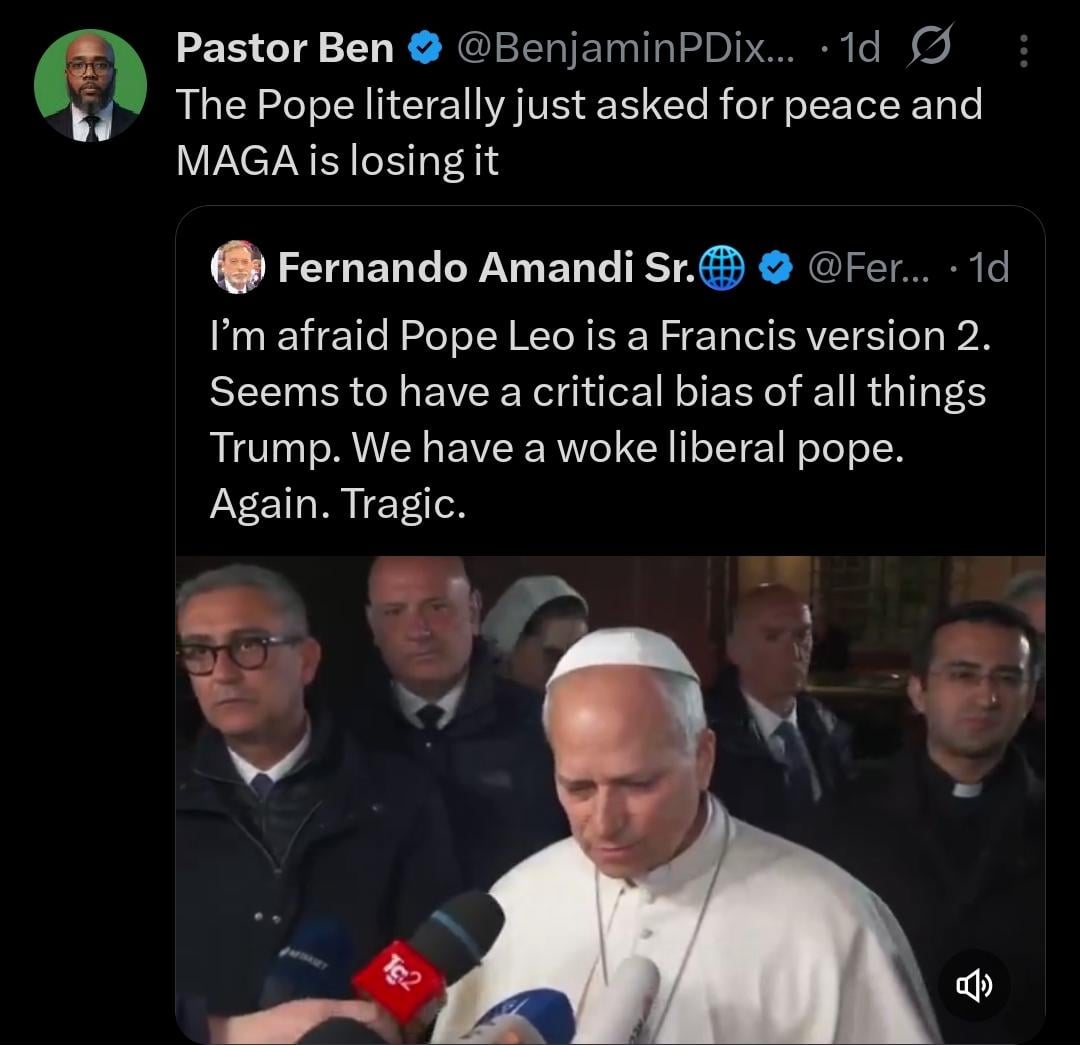Click the 1d timestamp on Pastor Ben's post

coord(858,48)
